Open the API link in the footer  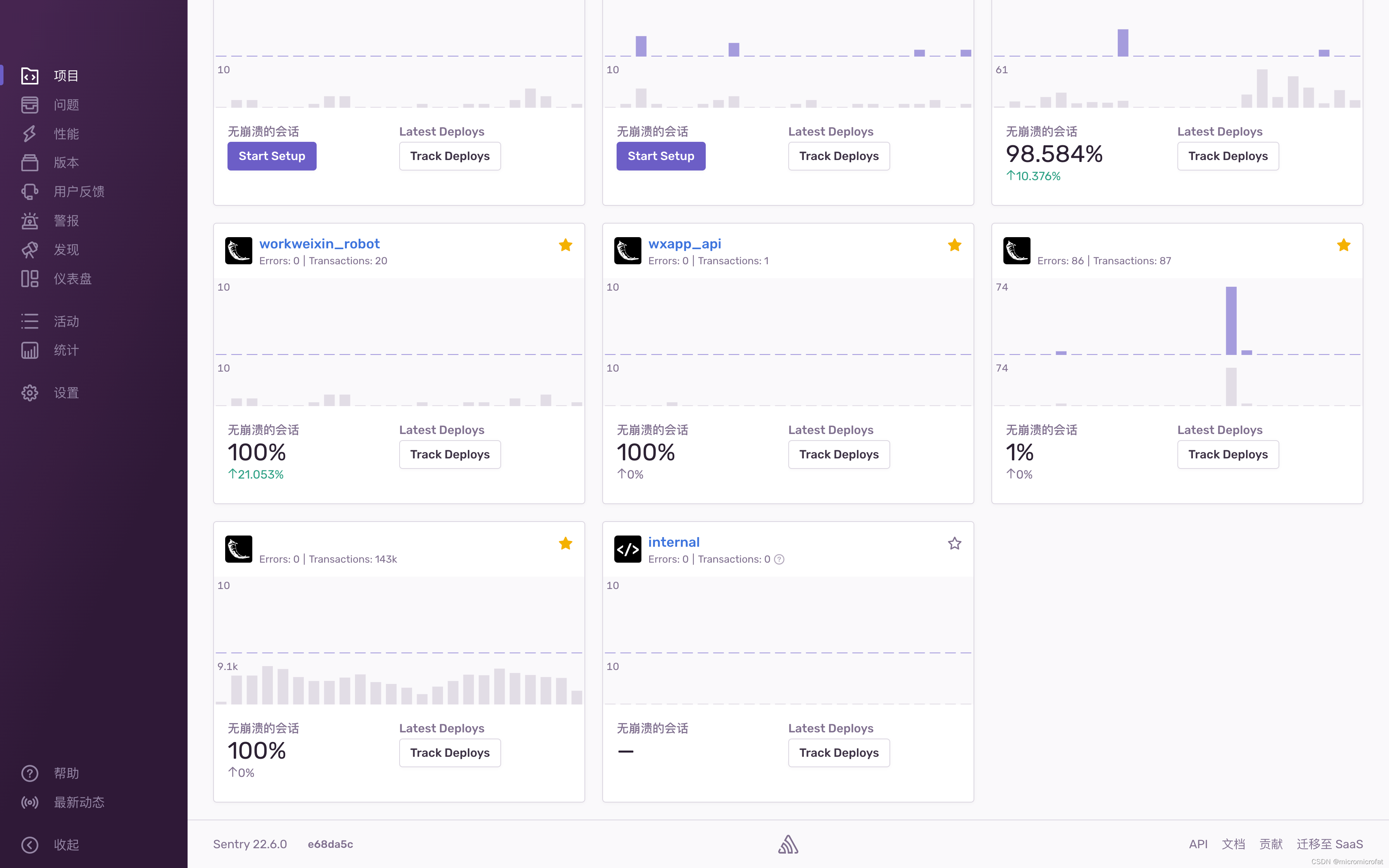pyautogui.click(x=1198, y=844)
